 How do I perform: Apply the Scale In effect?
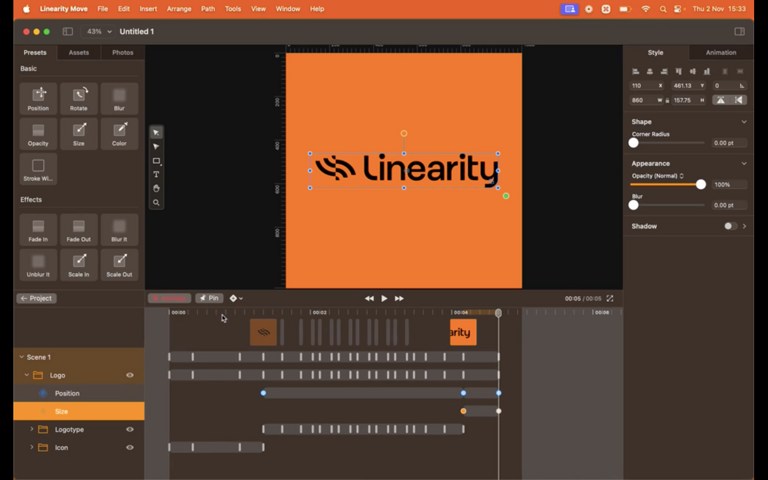tap(79, 265)
